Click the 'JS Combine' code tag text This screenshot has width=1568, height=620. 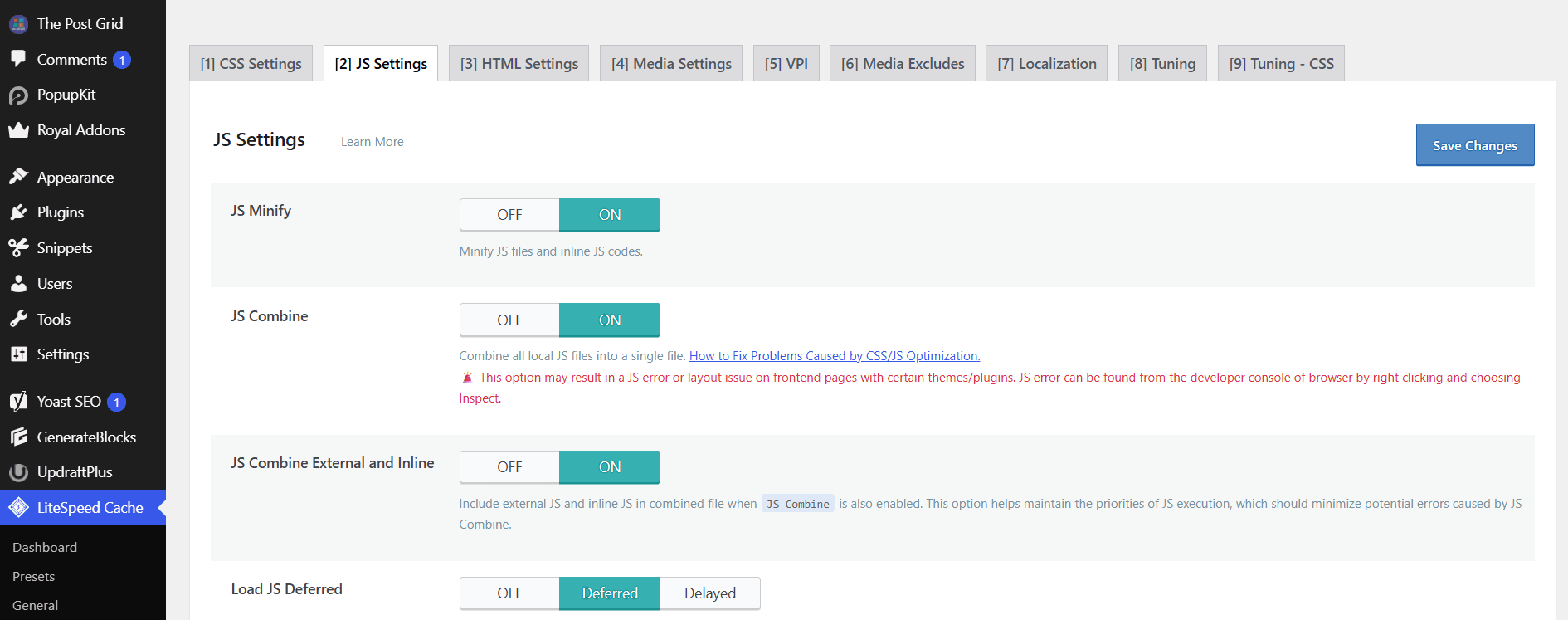[x=797, y=504]
